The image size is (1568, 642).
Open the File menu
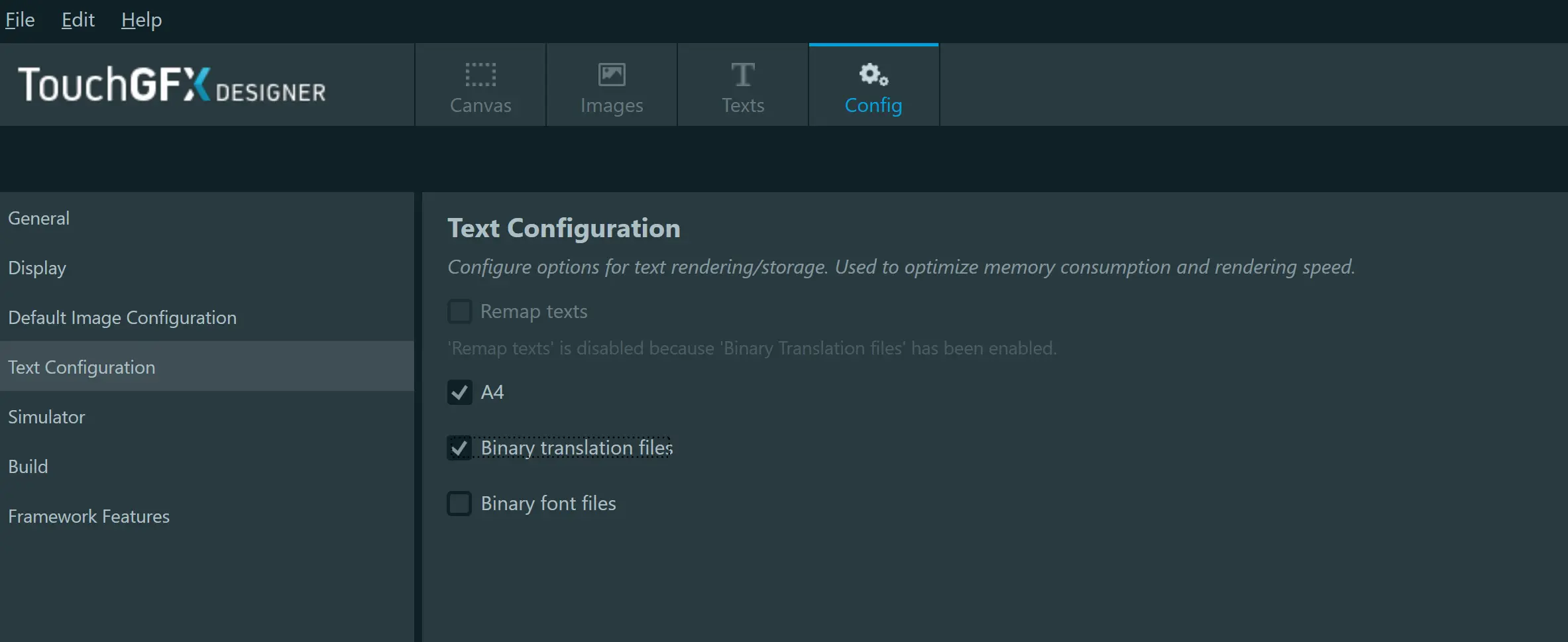pos(20,20)
